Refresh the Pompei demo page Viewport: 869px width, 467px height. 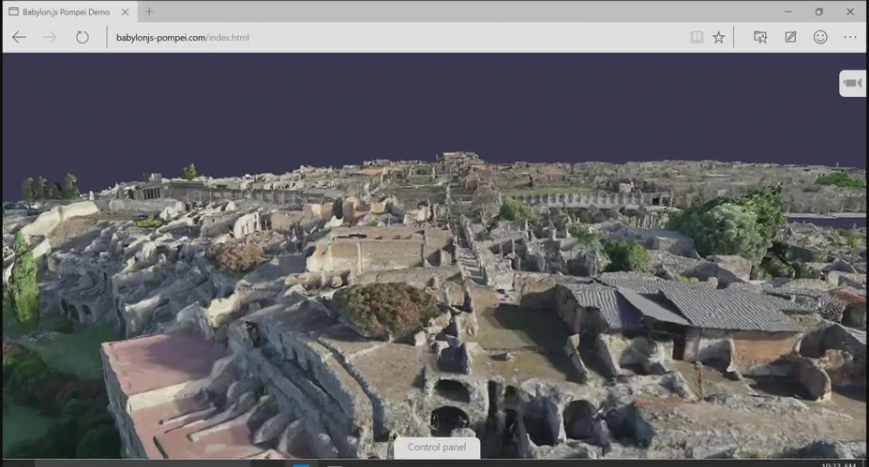tap(82, 37)
